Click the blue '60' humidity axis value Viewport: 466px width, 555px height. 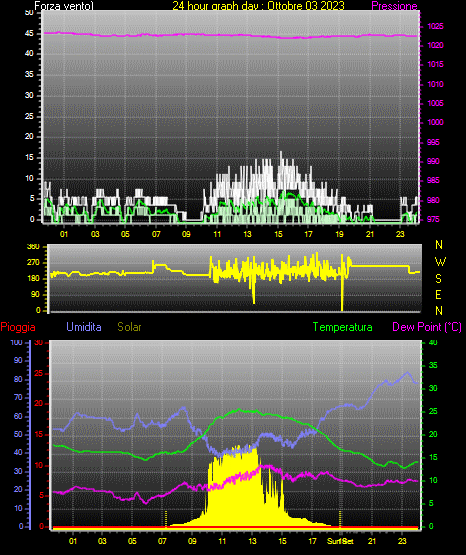point(18,417)
